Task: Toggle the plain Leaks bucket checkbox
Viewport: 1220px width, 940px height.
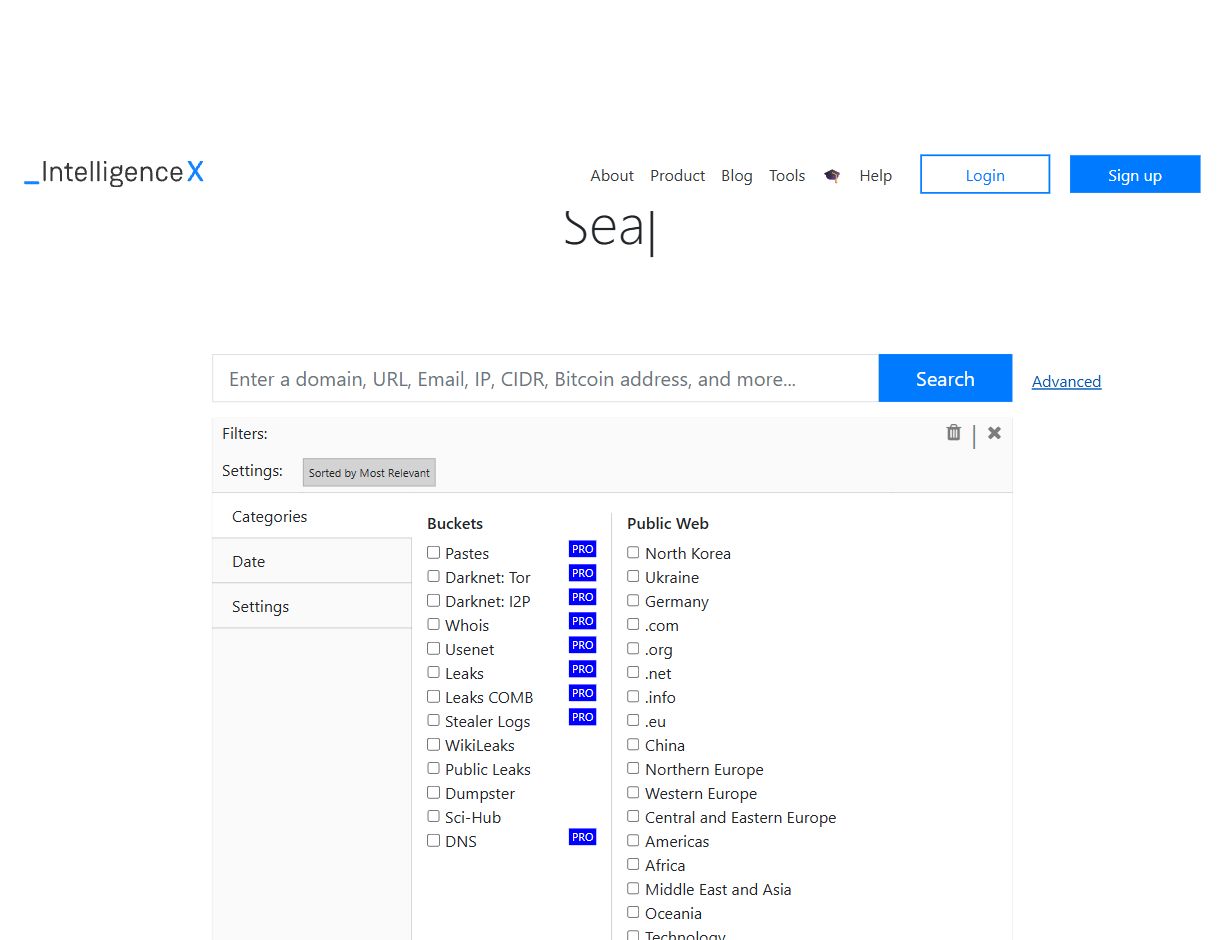Action: pyautogui.click(x=434, y=672)
